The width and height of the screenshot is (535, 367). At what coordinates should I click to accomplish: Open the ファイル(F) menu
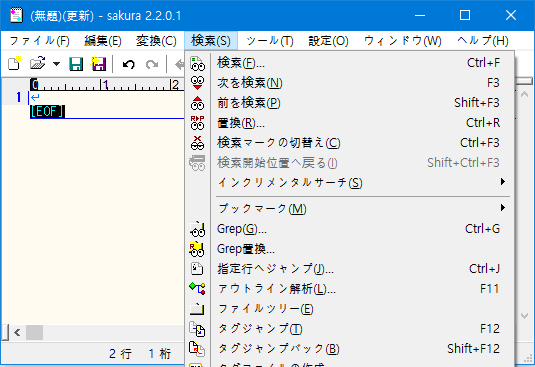click(x=40, y=41)
